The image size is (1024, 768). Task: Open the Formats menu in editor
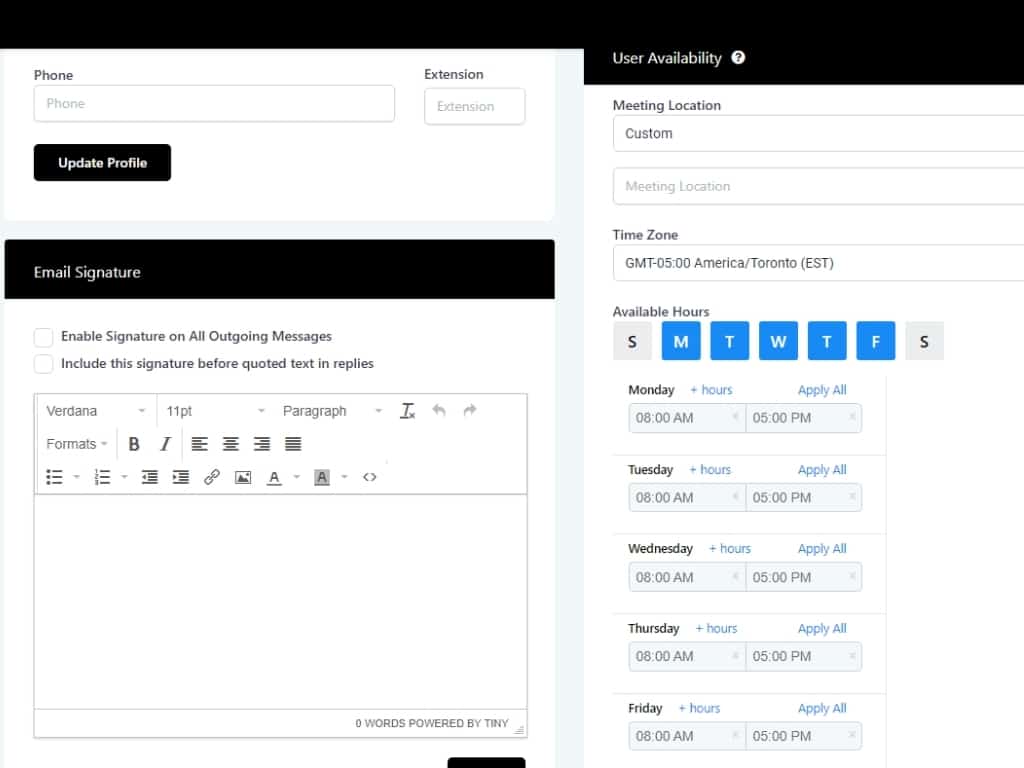[76, 444]
